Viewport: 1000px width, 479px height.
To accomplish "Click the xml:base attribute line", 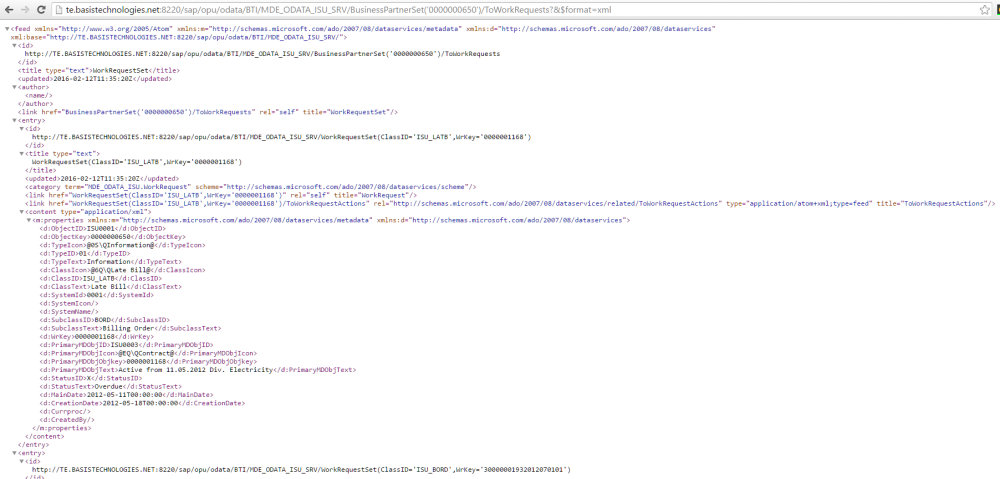I will point(179,38).
